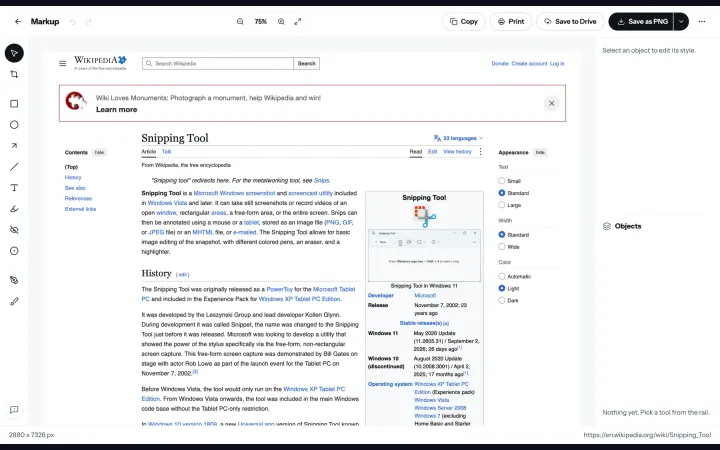The width and height of the screenshot is (720, 450).
Task: Click the External links entry in Contents
Action: pyautogui.click(x=80, y=209)
